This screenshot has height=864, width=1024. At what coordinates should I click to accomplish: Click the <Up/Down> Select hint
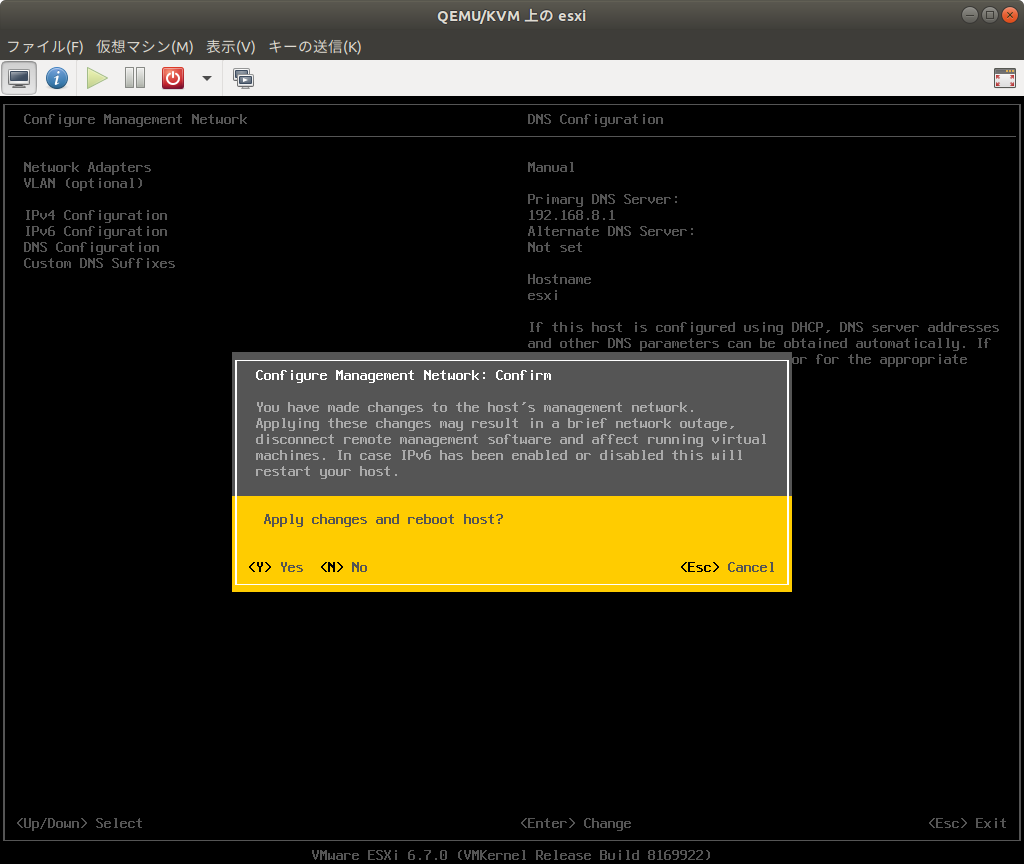(x=79, y=823)
